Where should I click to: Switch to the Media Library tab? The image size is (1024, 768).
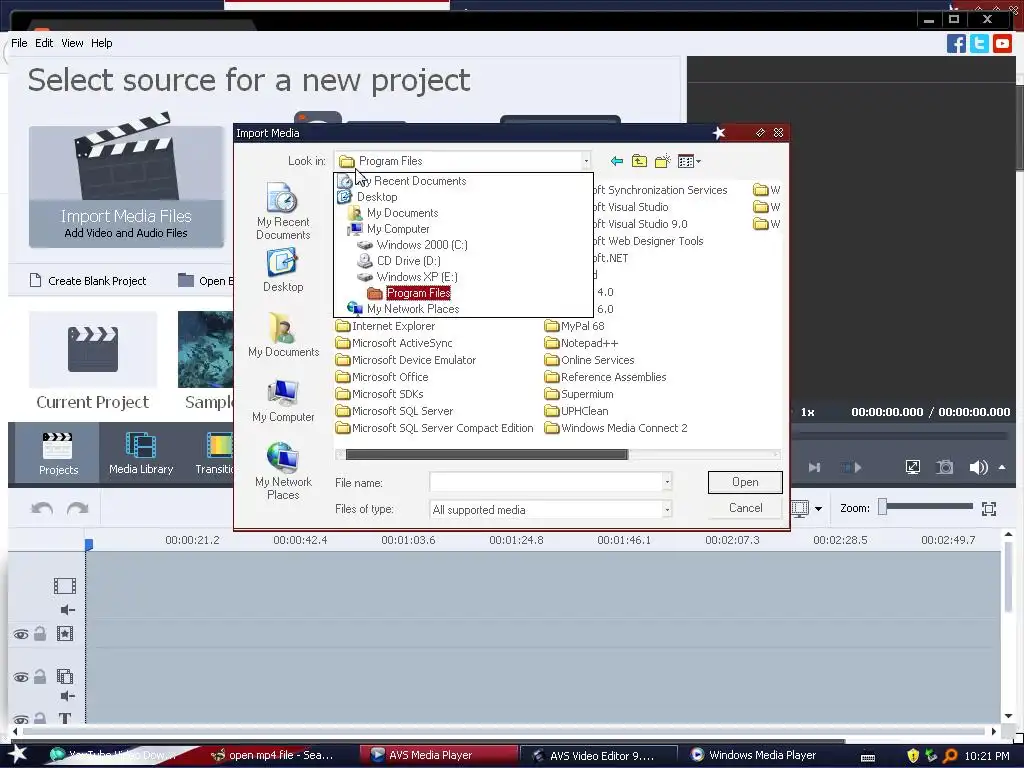(141, 453)
